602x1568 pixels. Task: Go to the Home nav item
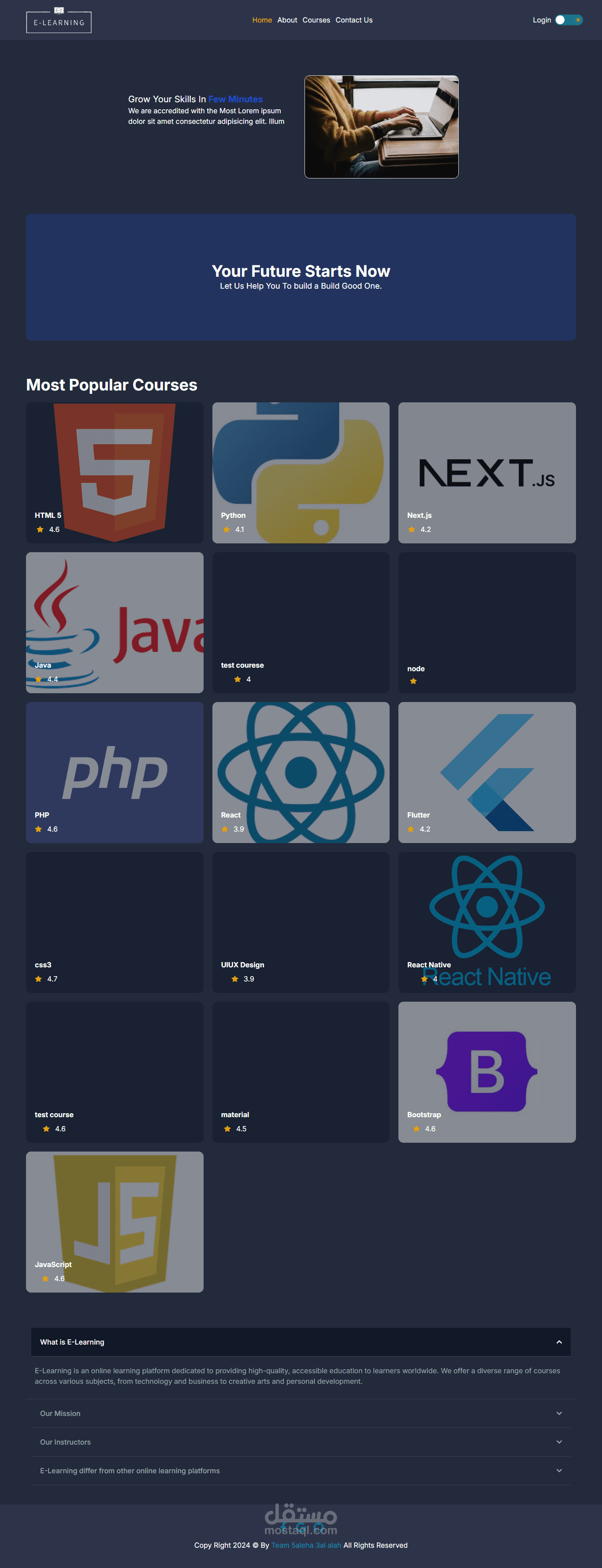pyautogui.click(x=262, y=20)
